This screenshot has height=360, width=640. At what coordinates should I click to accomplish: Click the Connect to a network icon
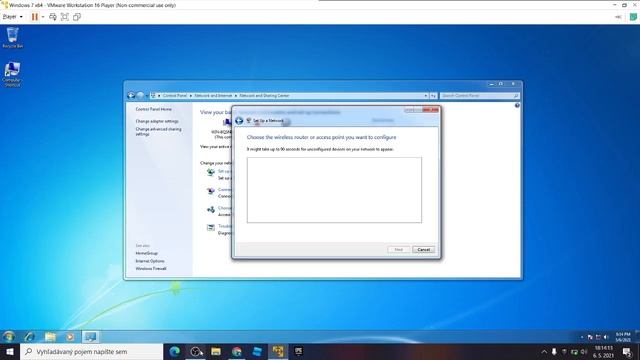(211, 191)
